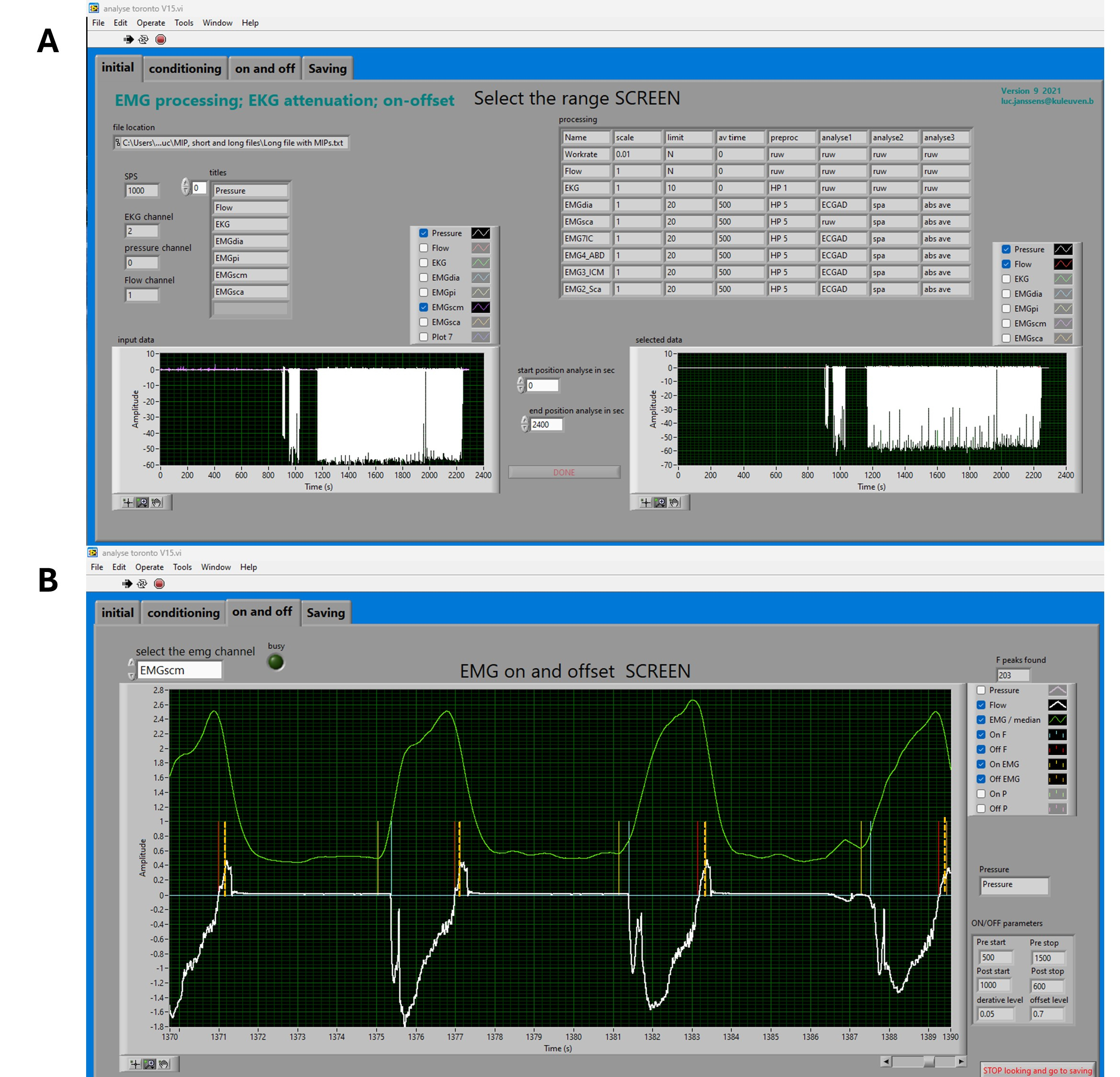Click the graph scrollbar left arrow in lower window
The height and width of the screenshot is (1077, 1120).
[x=886, y=1062]
